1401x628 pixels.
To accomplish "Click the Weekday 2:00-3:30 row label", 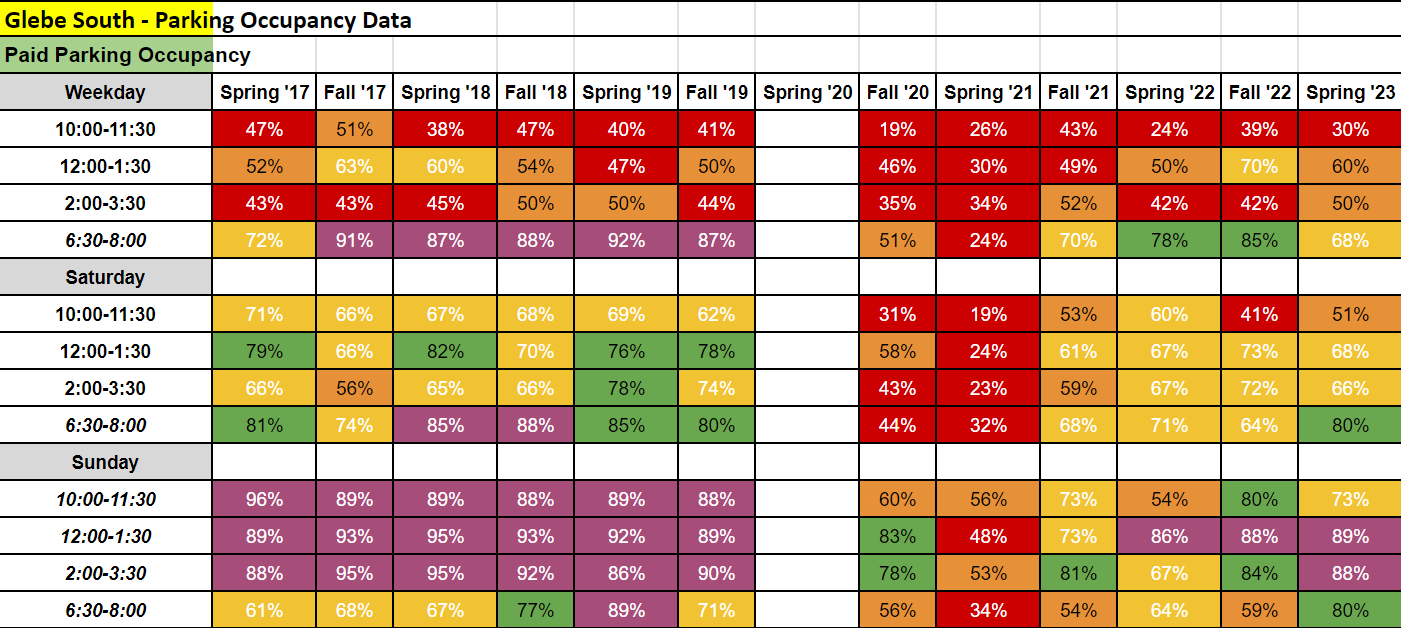I will tap(105, 203).
